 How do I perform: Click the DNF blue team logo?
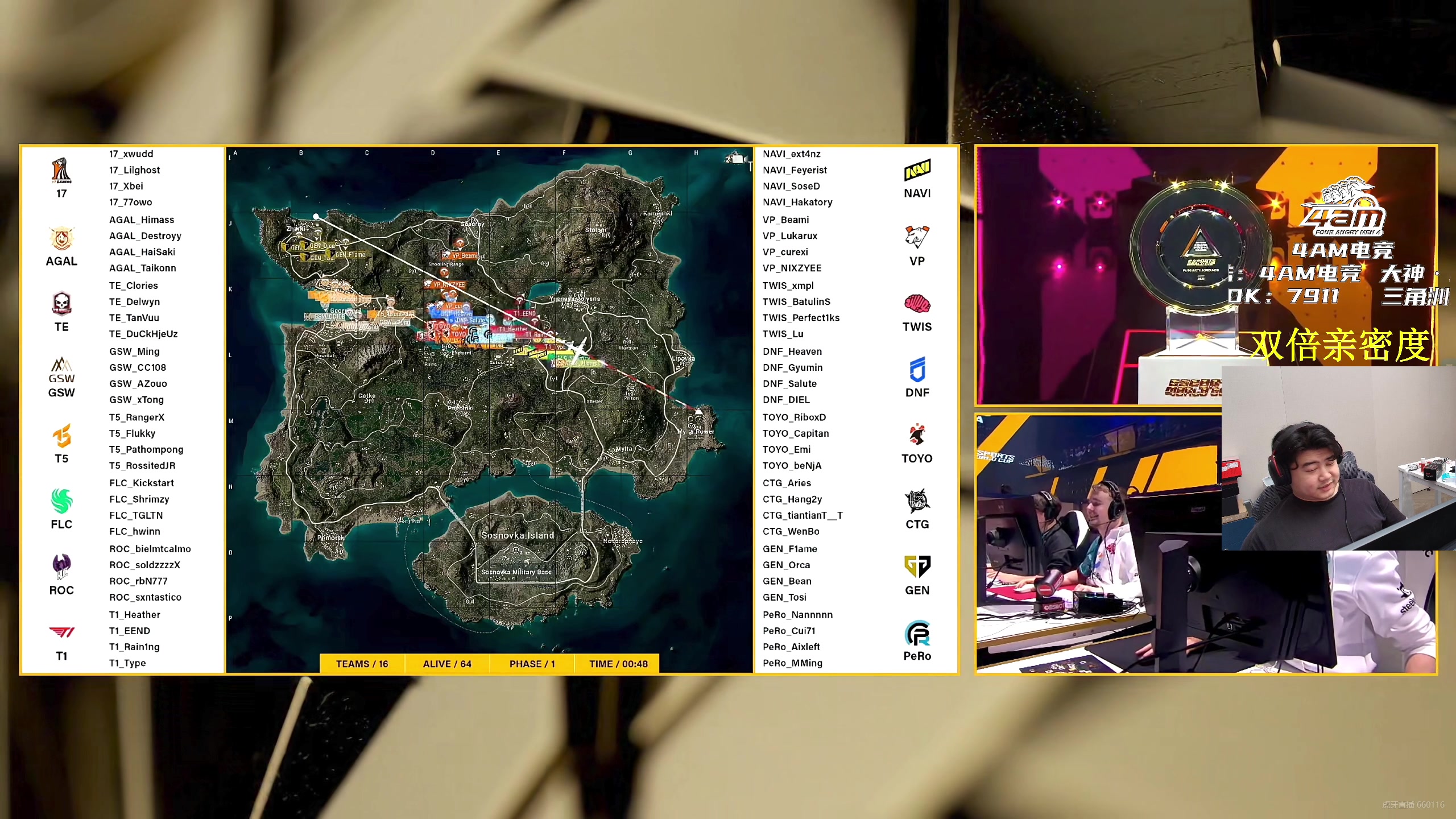tap(917, 370)
